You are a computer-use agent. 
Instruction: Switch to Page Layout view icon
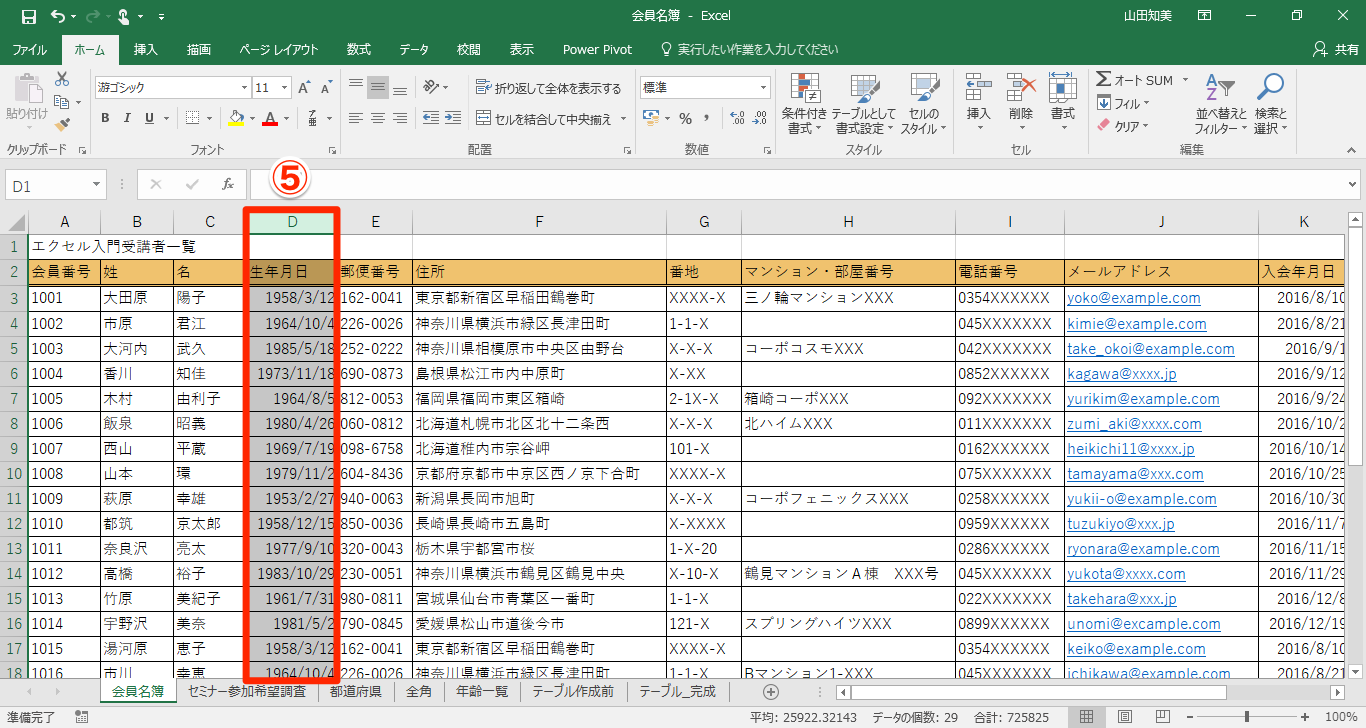pyautogui.click(x=1125, y=716)
